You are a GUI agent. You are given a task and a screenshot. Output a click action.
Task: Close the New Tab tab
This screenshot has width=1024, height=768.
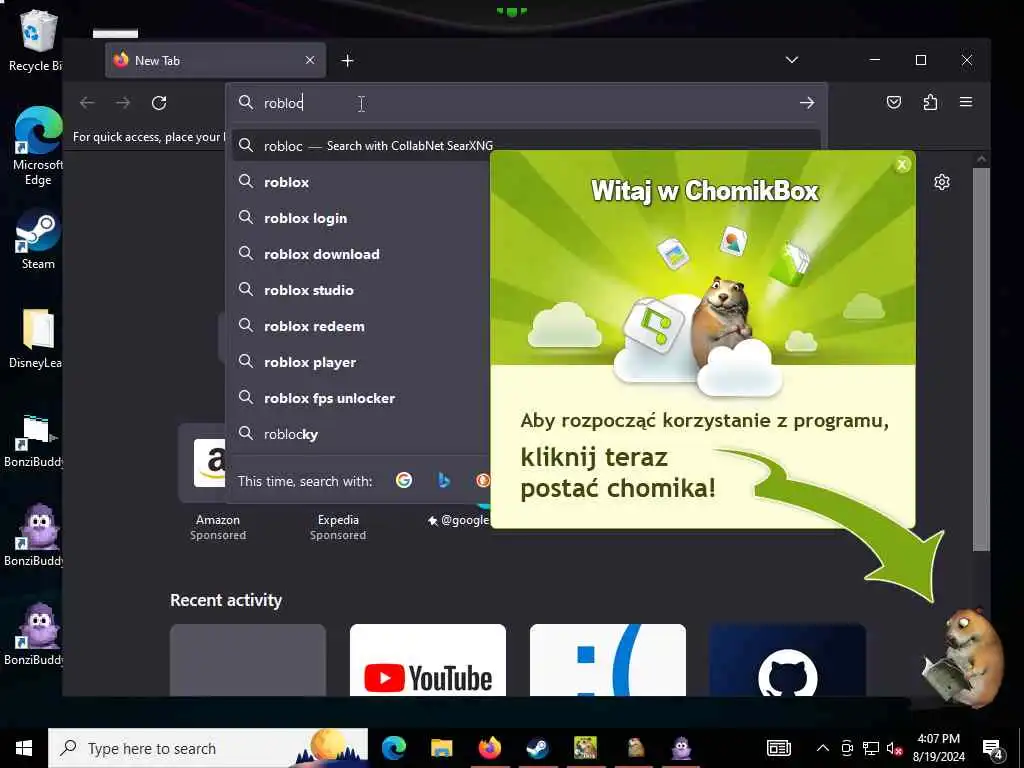click(x=310, y=60)
